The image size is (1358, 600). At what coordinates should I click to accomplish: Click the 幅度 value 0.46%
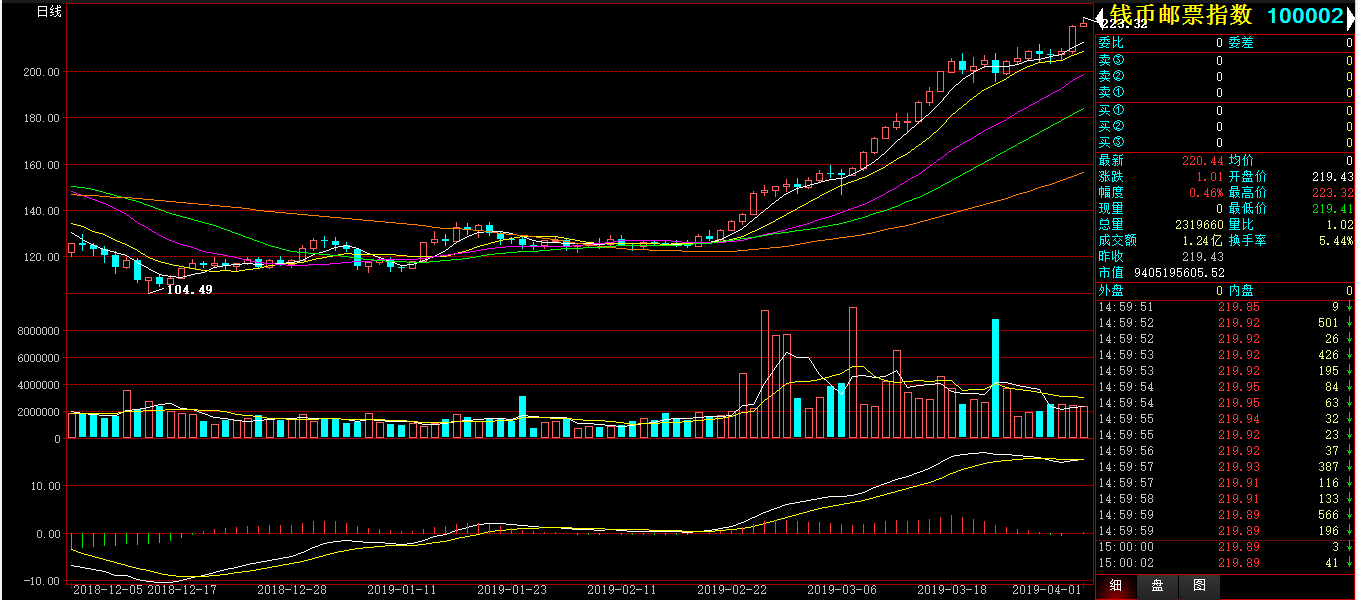point(1206,192)
